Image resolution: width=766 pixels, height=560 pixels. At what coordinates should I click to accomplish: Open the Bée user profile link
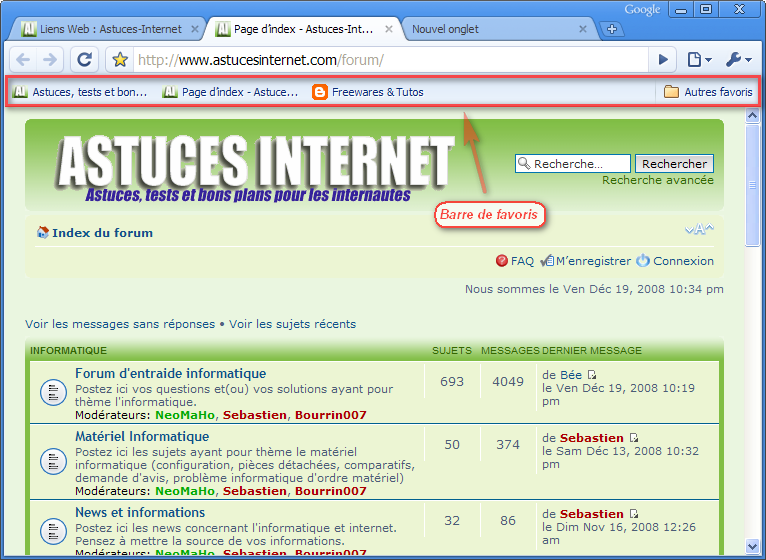571,375
